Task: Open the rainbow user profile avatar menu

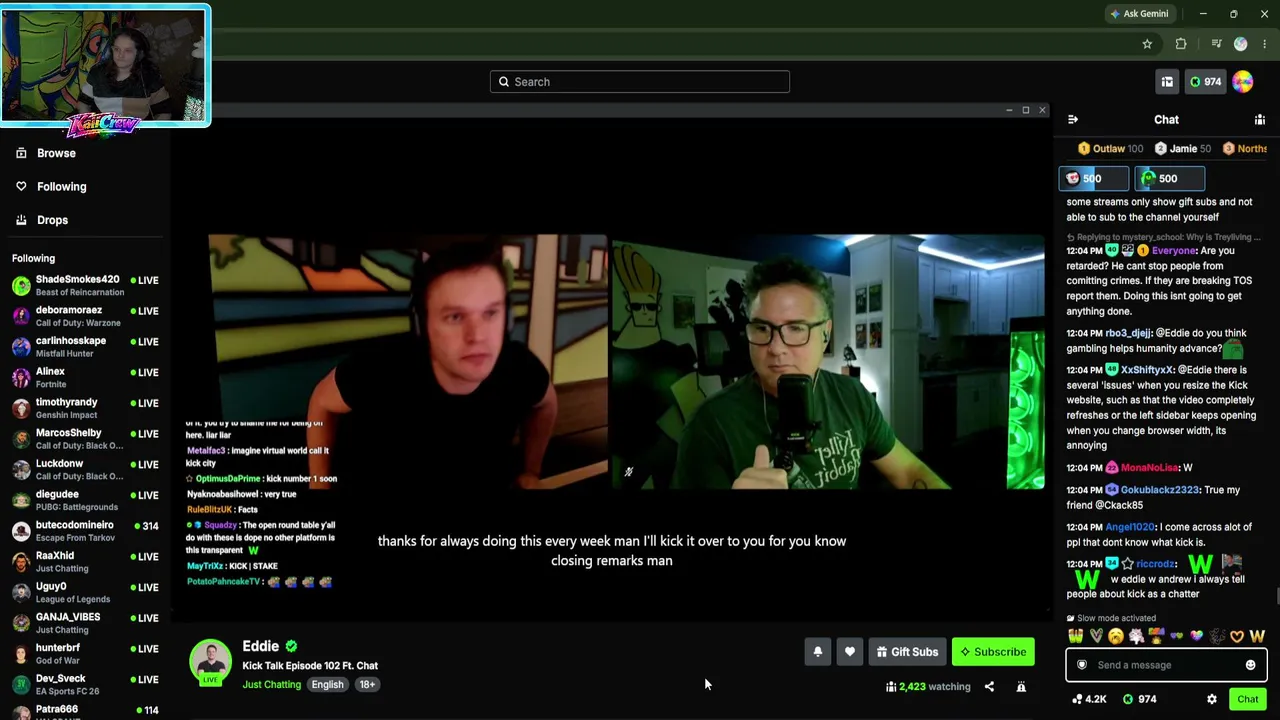Action: pos(1243,82)
